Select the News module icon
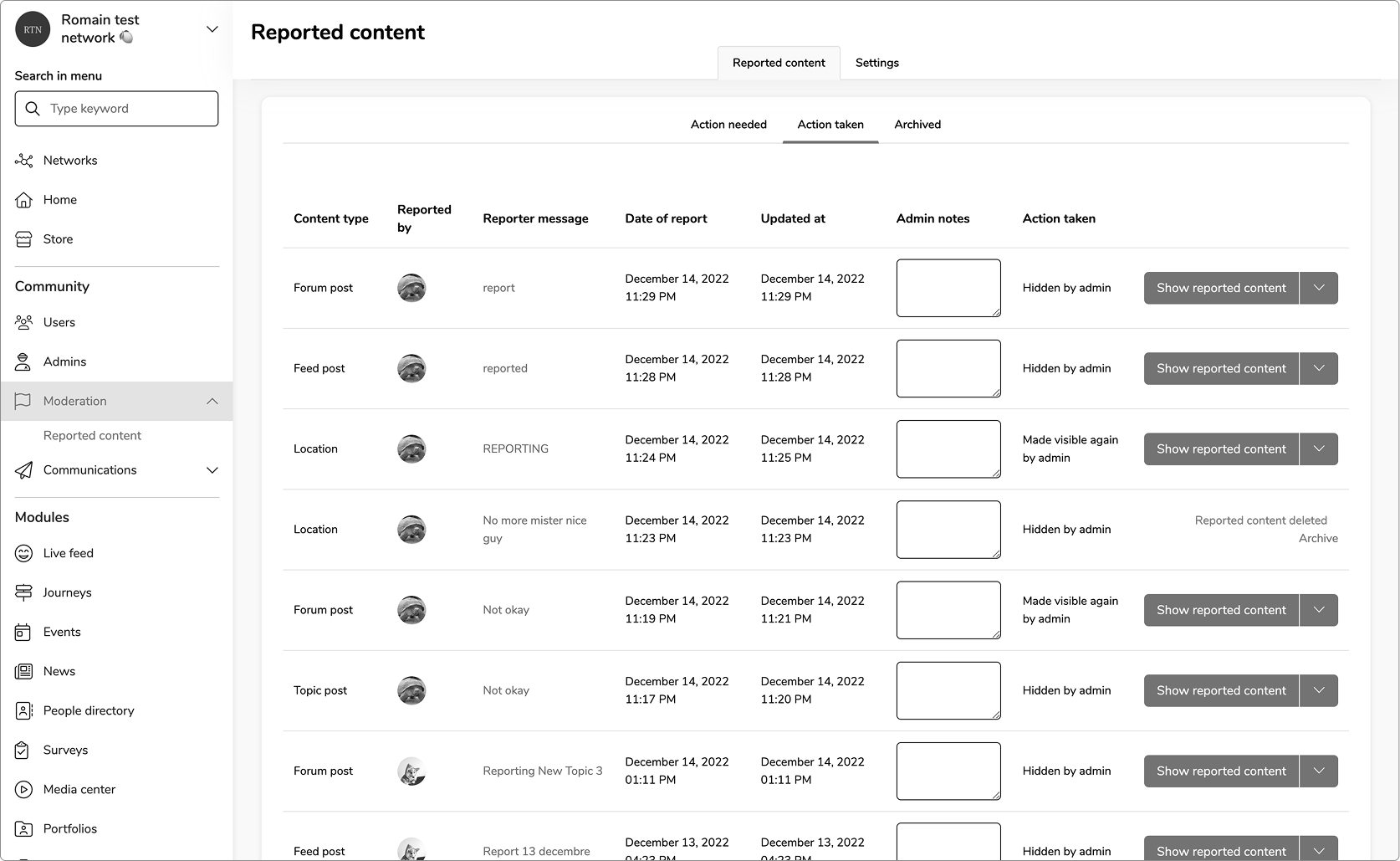The width and height of the screenshot is (1400, 861). point(23,671)
